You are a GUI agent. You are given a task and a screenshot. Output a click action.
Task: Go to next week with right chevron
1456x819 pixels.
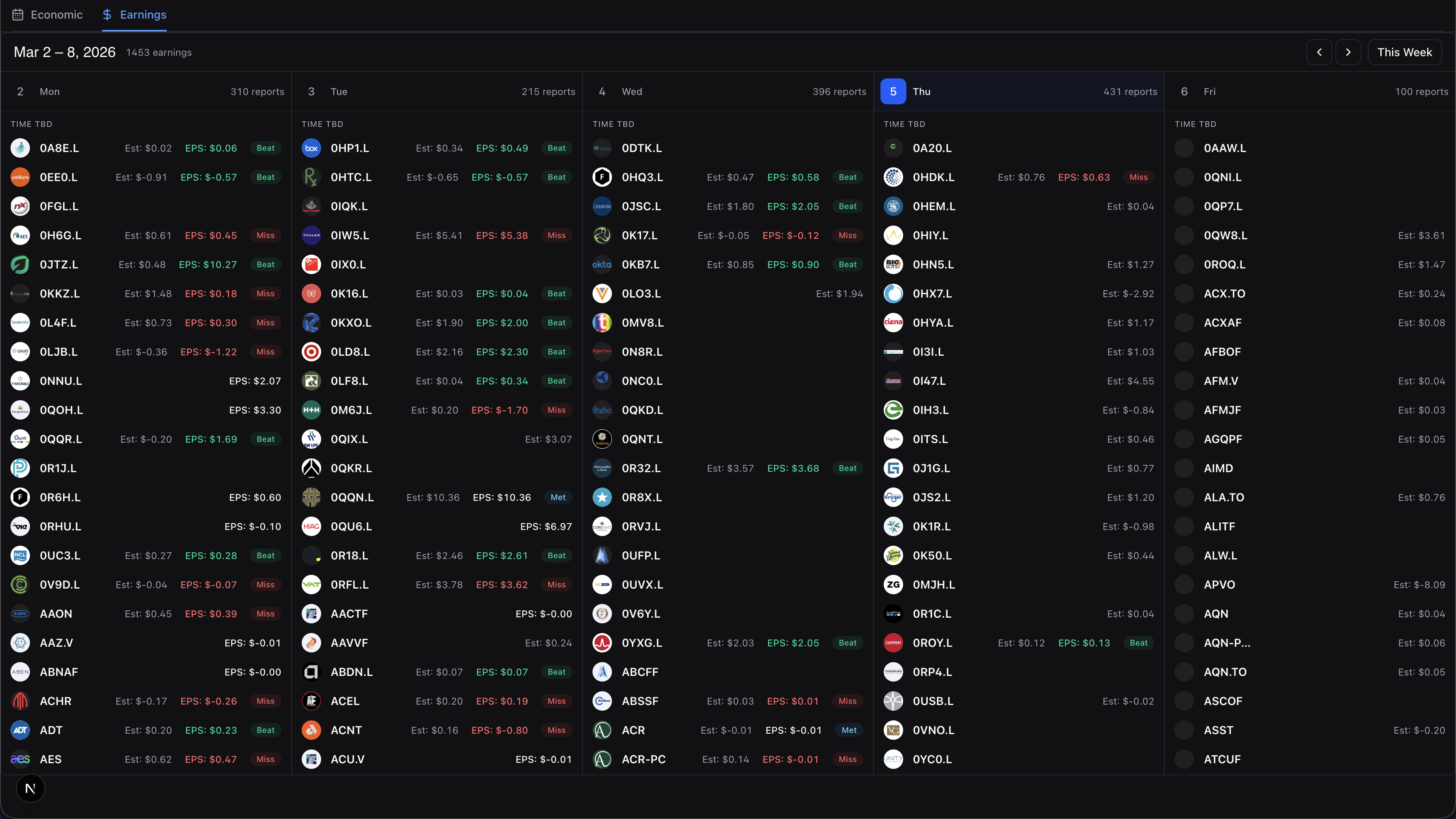(x=1348, y=53)
